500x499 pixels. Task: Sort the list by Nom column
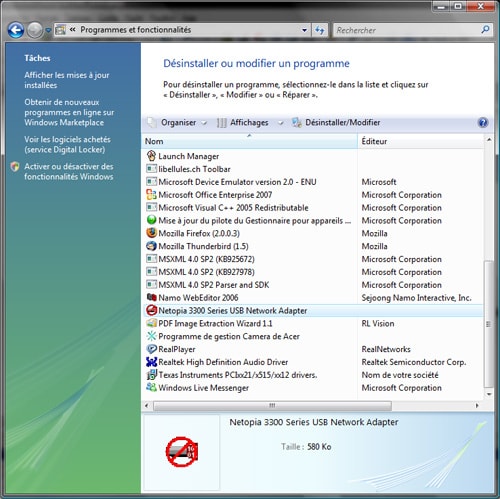tap(249, 141)
